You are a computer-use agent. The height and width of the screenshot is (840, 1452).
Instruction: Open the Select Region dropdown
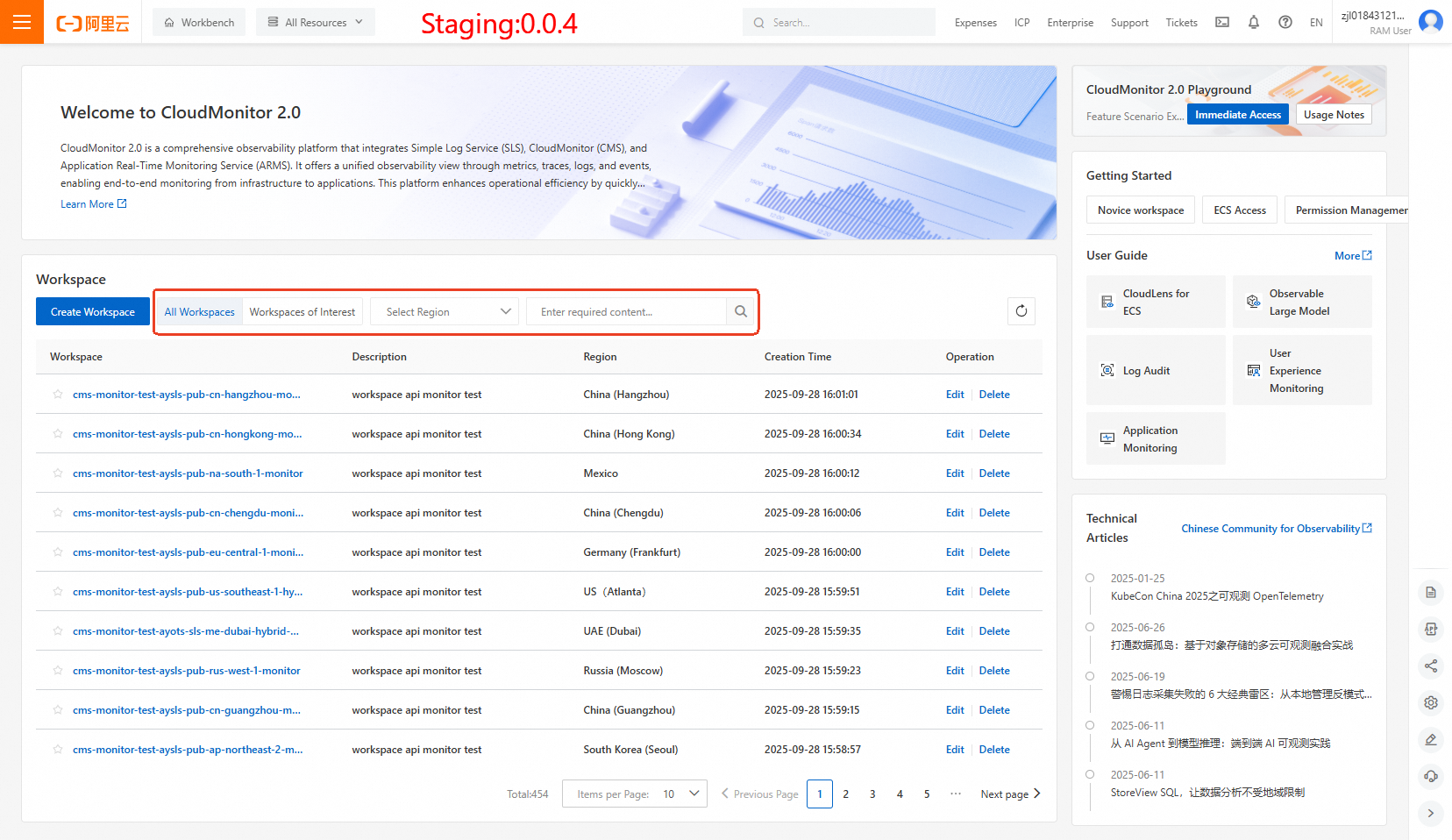click(445, 311)
